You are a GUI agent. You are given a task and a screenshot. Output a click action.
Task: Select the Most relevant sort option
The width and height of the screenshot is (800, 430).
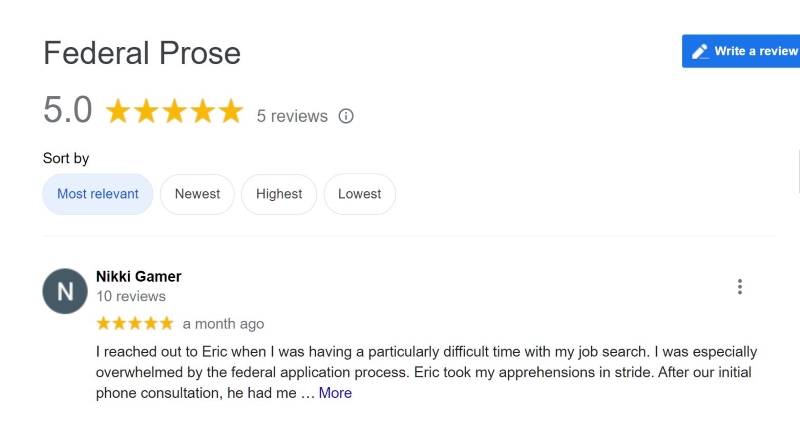coord(98,194)
